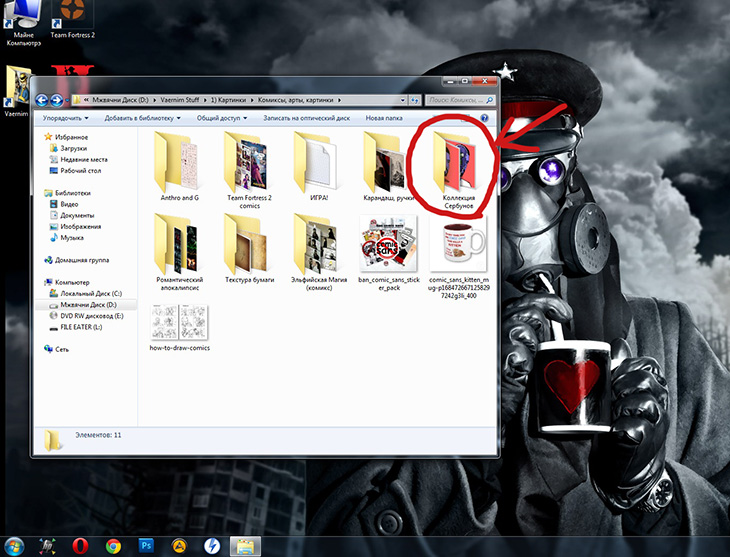Viewport: 730px width, 557px height.
Task: Click the Vaernim Stuff breadcrumb
Action: pos(180,100)
